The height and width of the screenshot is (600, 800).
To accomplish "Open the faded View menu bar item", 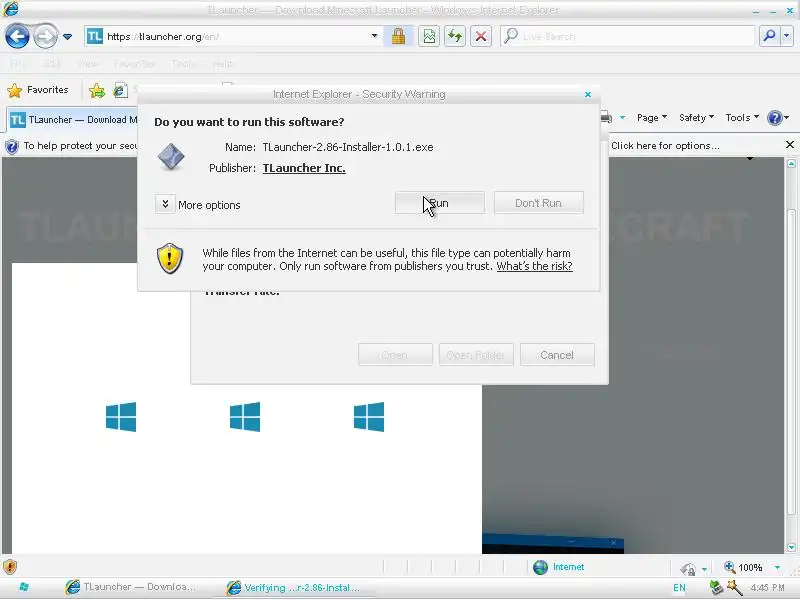I will click(87, 64).
